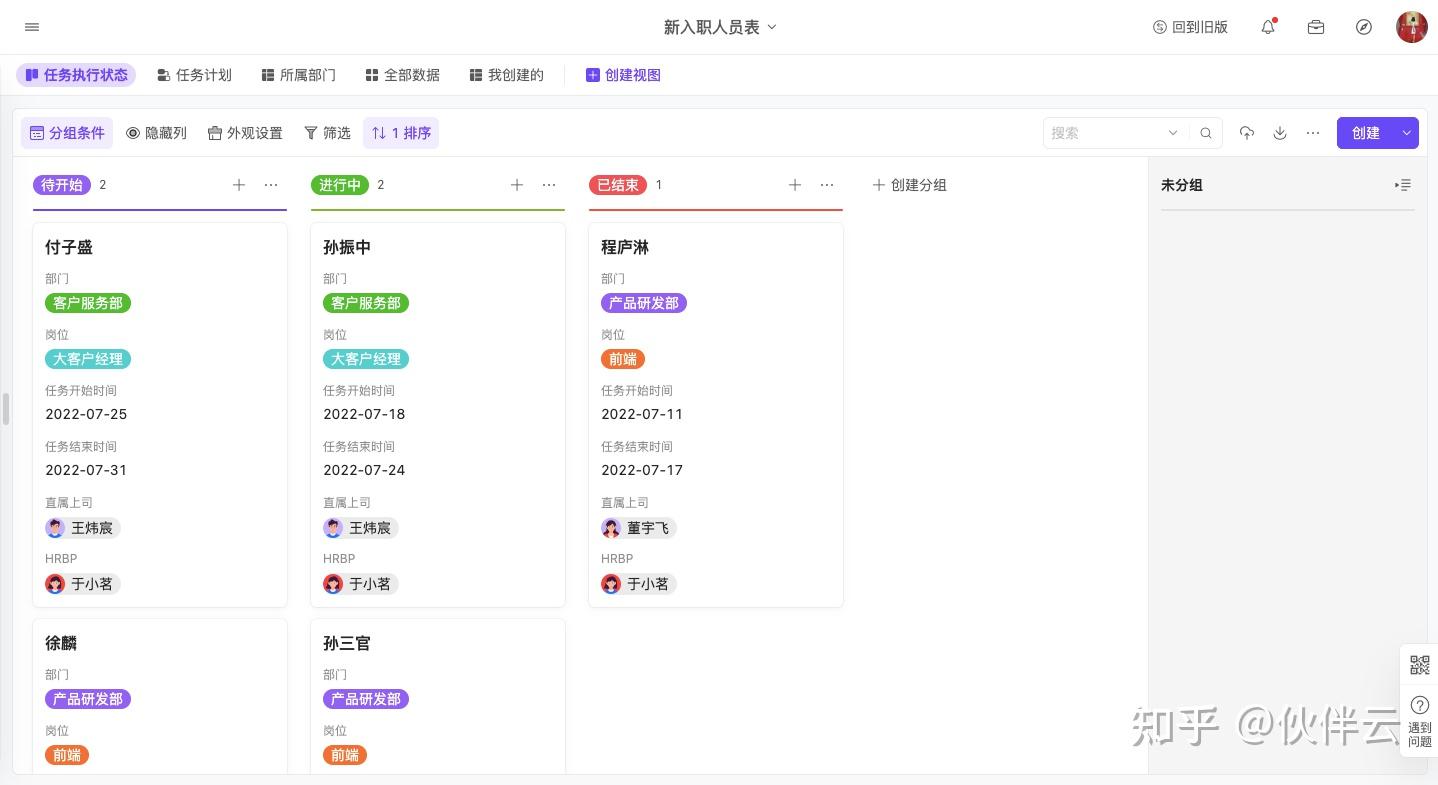Click 回到旧版 to return to old version
Viewport: 1438px width, 785px height.
tap(1190, 27)
